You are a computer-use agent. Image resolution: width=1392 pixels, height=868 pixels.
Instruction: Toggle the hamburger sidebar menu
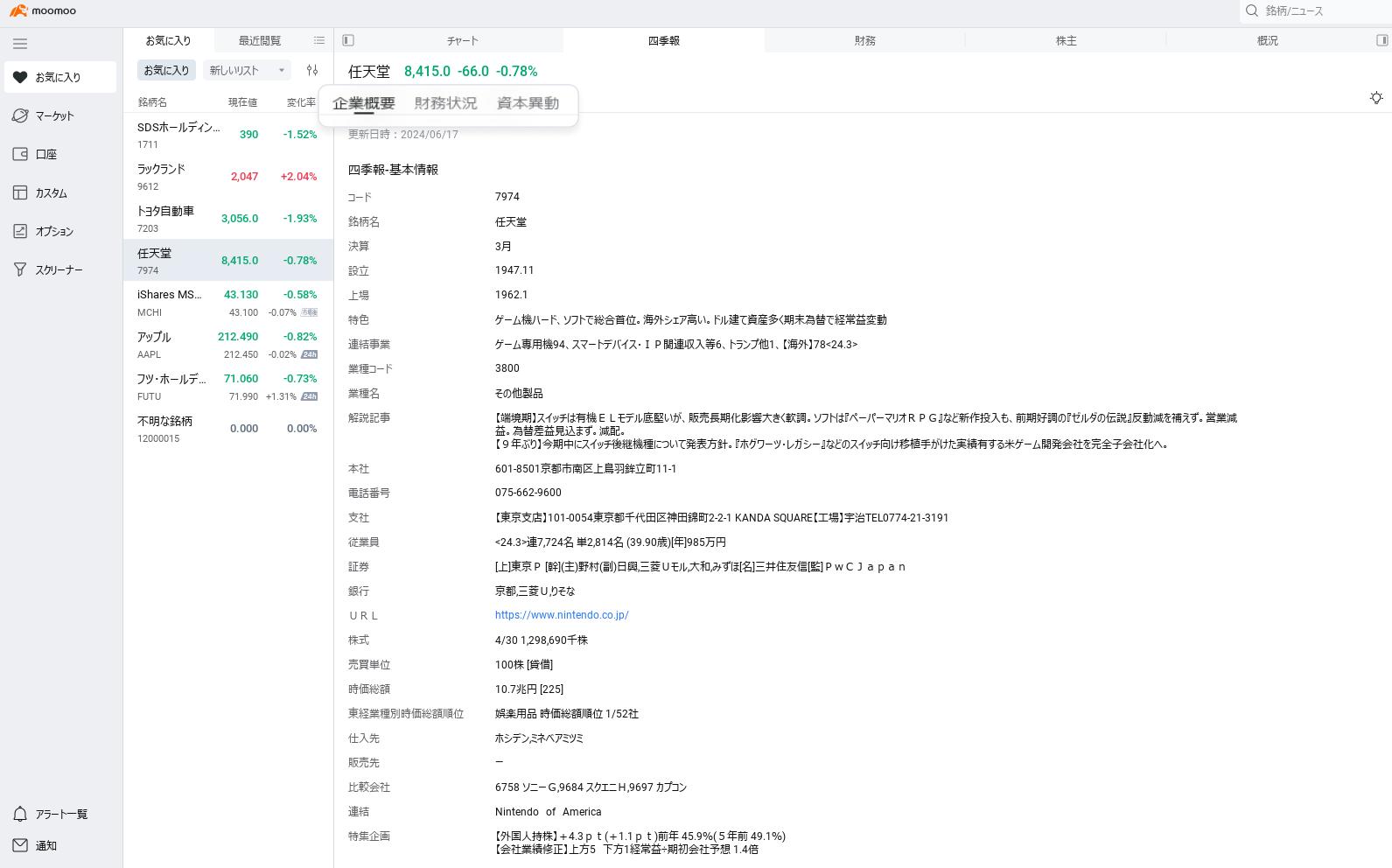pyautogui.click(x=20, y=44)
